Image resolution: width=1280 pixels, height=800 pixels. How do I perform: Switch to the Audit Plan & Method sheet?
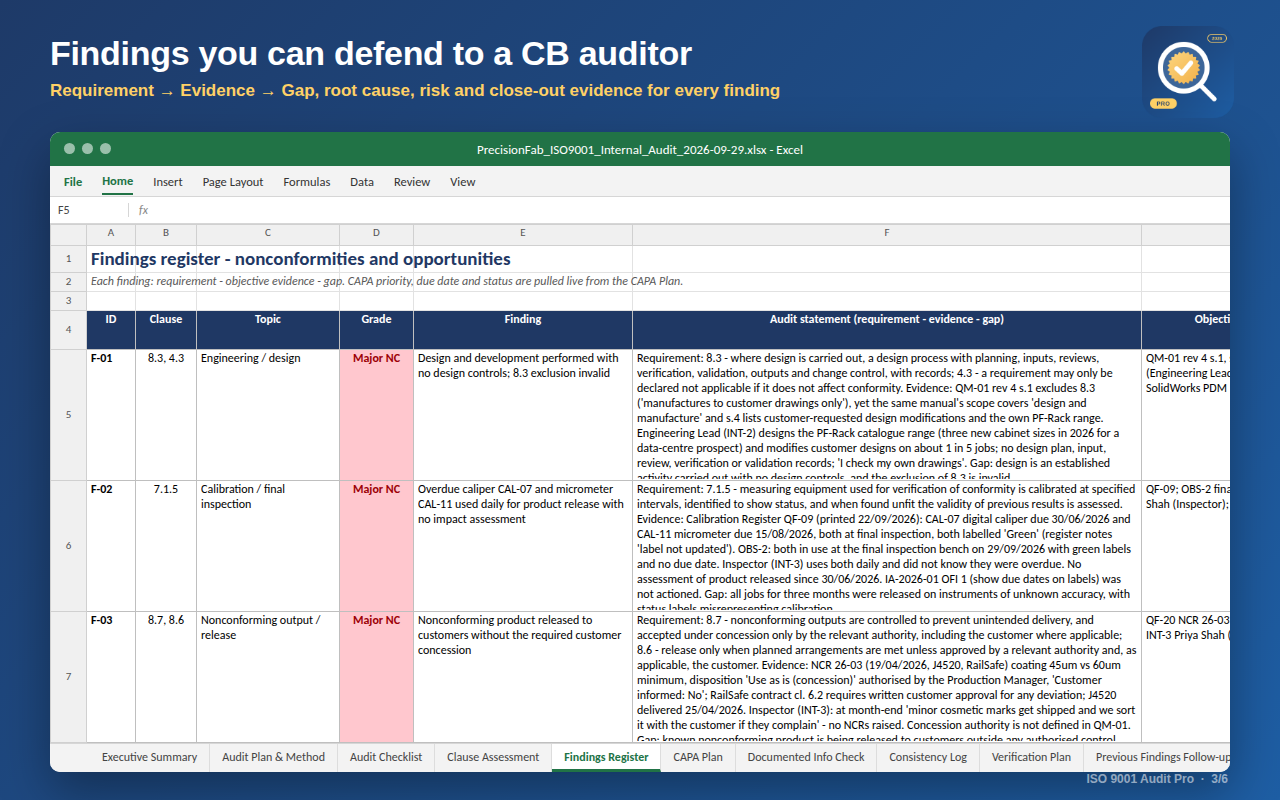click(x=274, y=757)
